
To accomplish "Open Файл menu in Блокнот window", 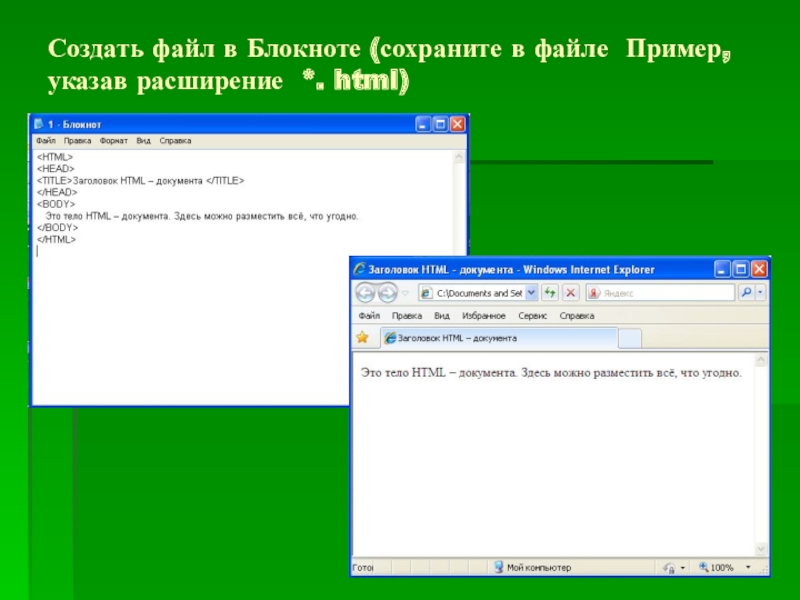I will coord(46,140).
